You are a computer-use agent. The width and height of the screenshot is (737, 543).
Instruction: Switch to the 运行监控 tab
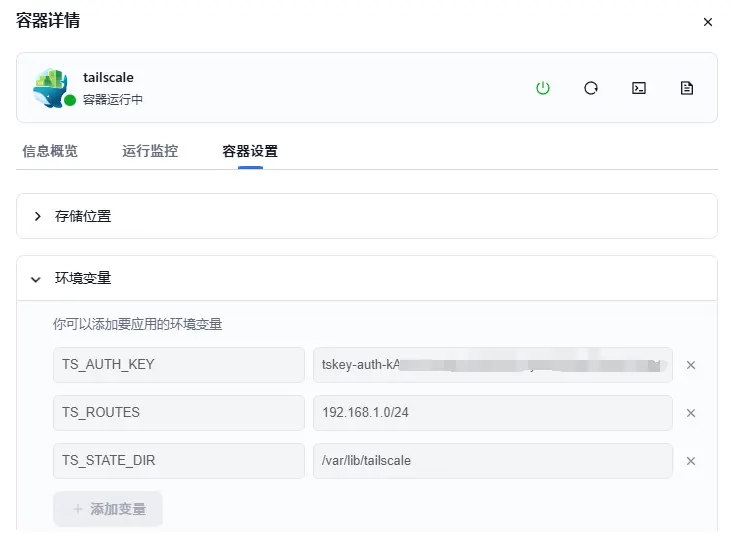(150, 152)
